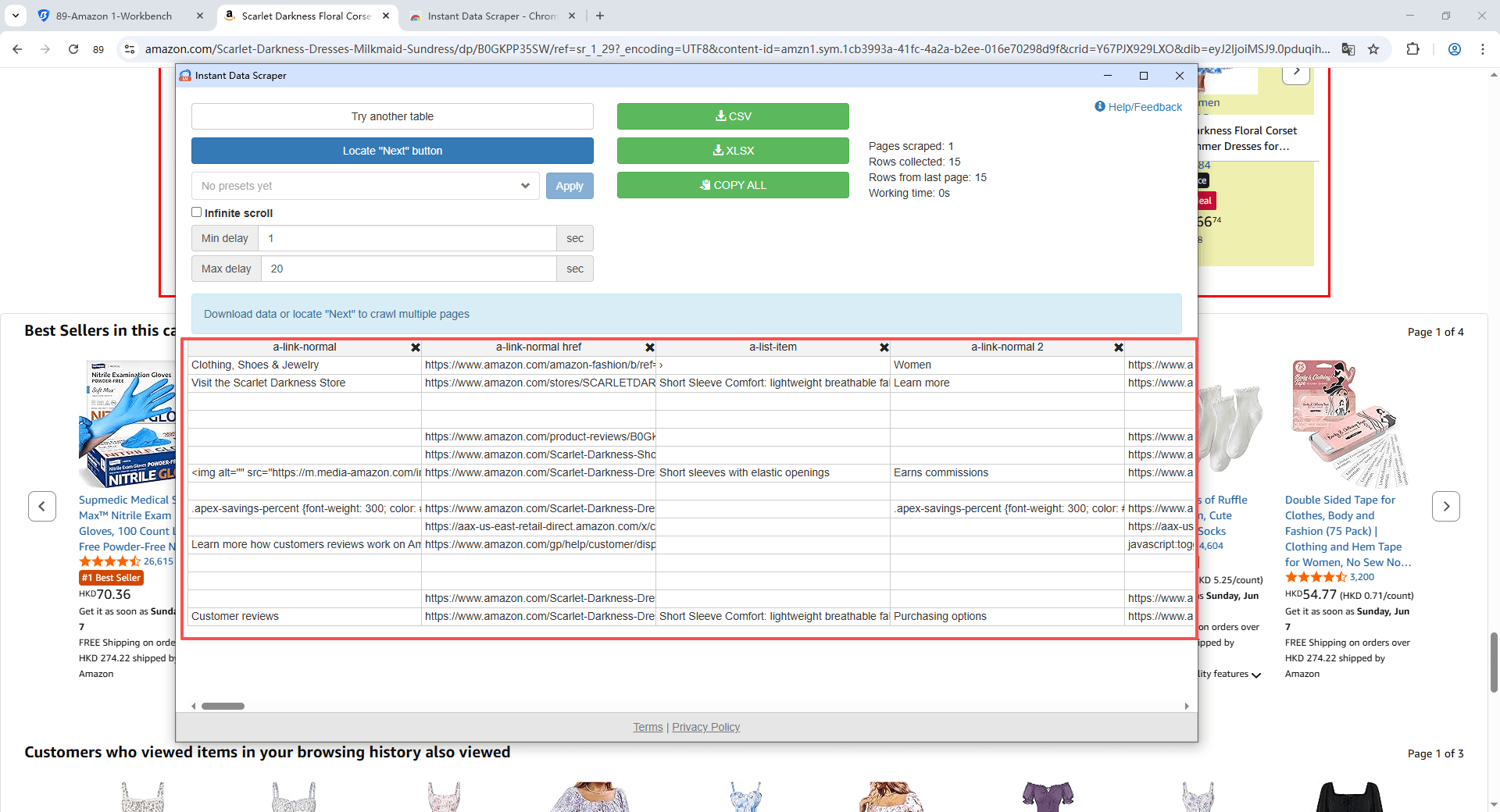
Task: Click the Earns commissions cell
Action: coord(1007,472)
